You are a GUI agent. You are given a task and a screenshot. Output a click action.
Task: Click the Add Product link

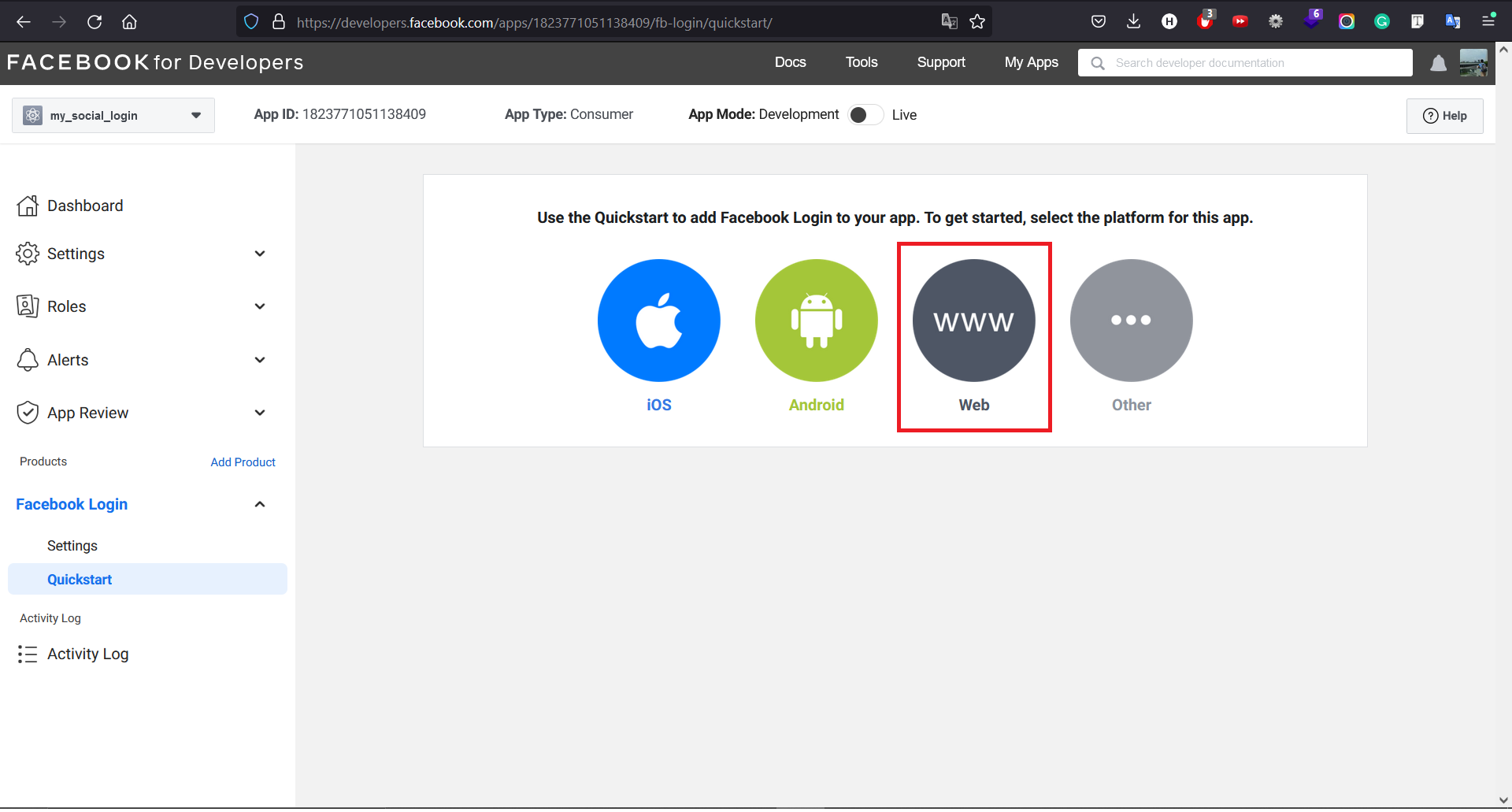tap(243, 462)
